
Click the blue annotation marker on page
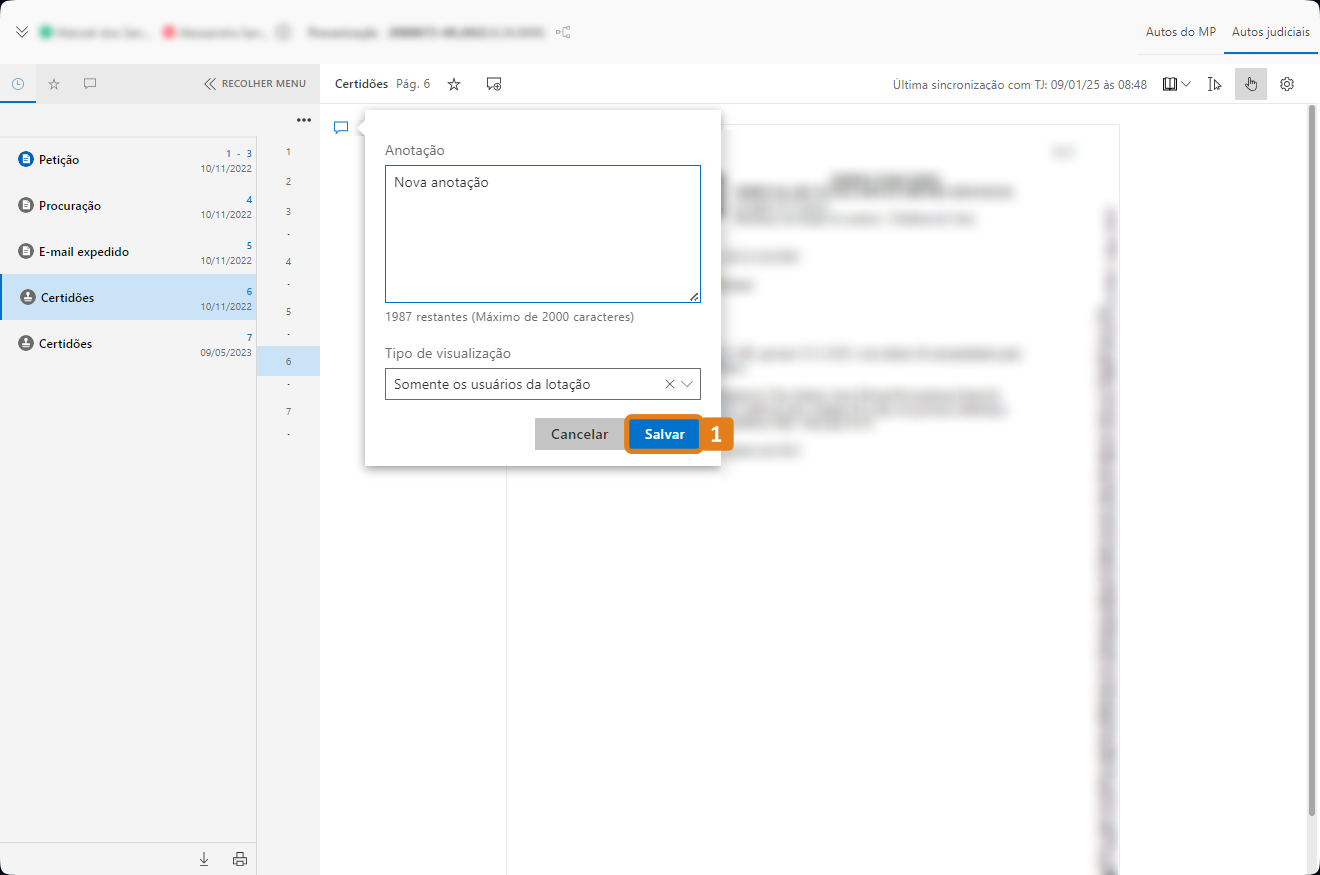click(341, 127)
